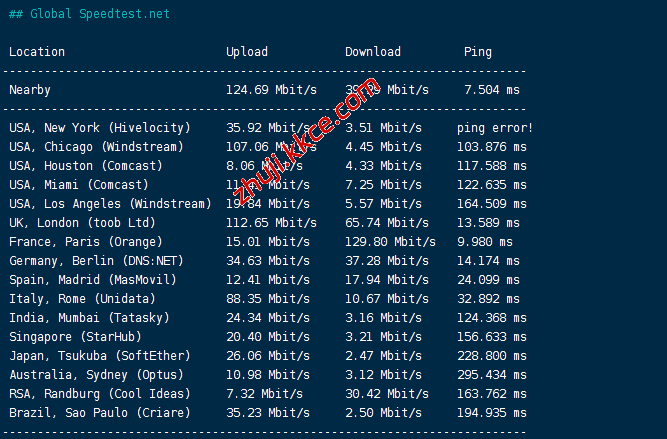Click the "## Global Speedtest.net" heading
This screenshot has height=439, width=667.
pyautogui.click(x=89, y=14)
